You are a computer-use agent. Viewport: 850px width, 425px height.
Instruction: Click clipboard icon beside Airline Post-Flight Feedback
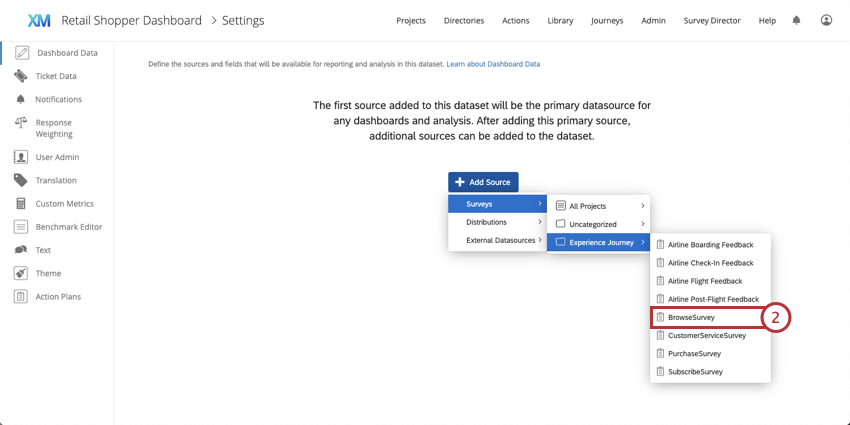coord(660,299)
